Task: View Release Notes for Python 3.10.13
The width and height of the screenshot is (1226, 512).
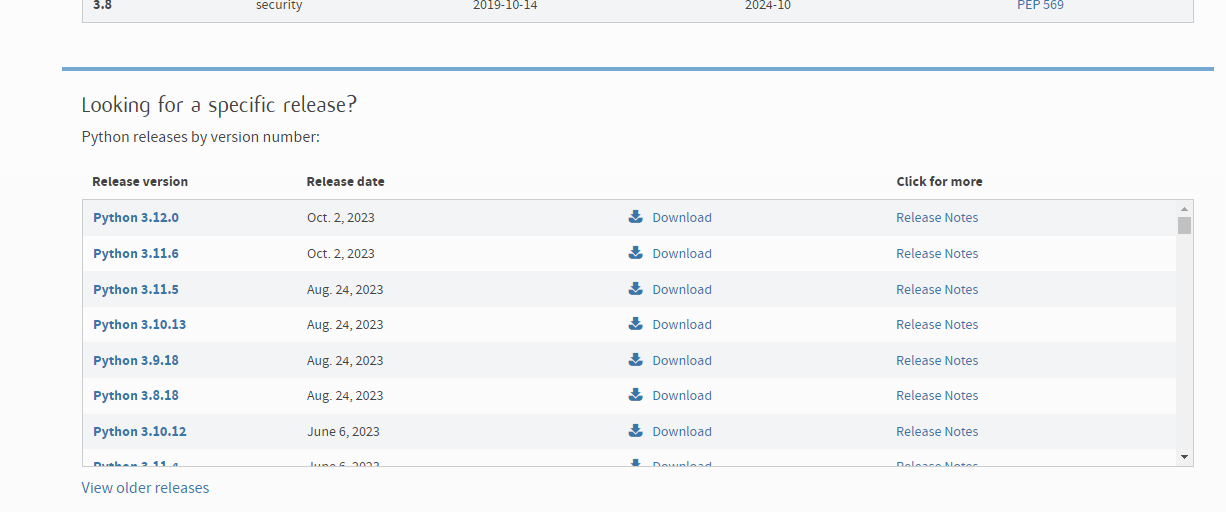Action: [937, 324]
